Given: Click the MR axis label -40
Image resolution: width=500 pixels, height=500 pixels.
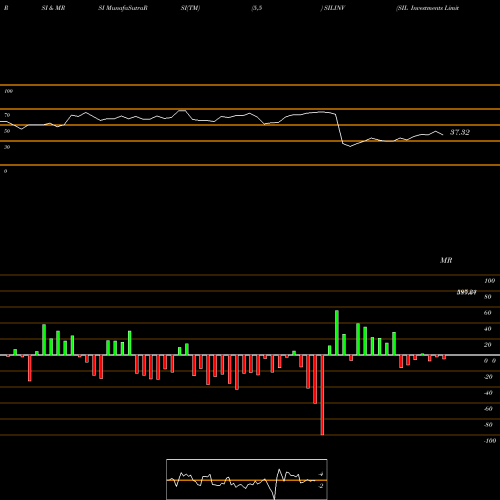Looking at the screenshot, I should (488, 393).
